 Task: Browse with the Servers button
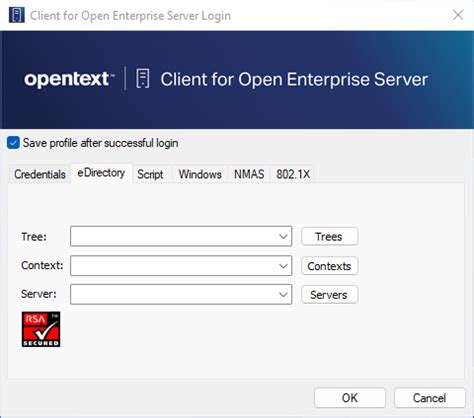pos(330,295)
